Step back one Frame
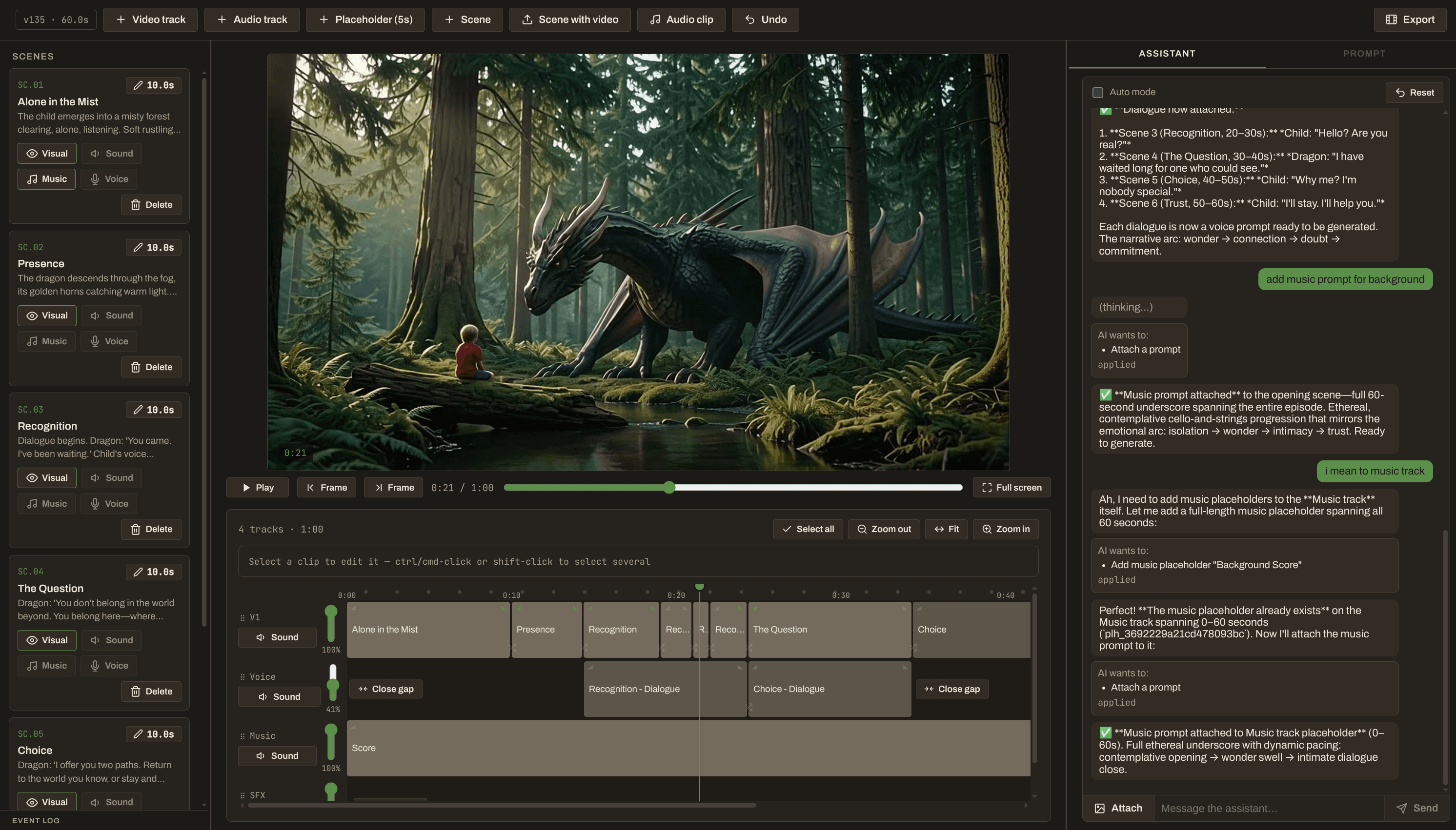The width and height of the screenshot is (1456, 830). click(x=327, y=487)
